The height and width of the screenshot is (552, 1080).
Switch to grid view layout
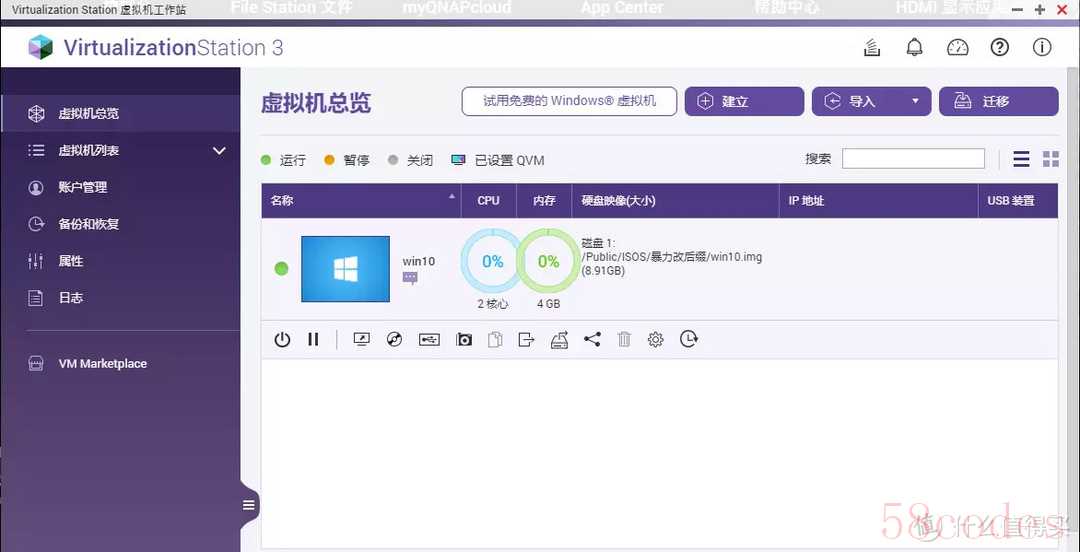point(1051,159)
